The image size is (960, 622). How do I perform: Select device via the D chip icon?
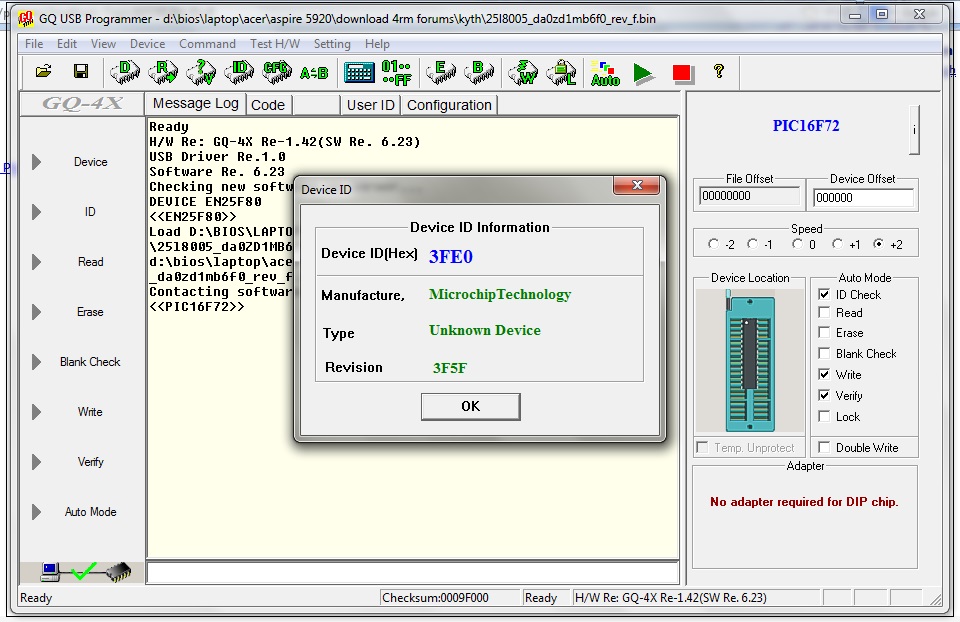(x=125, y=72)
